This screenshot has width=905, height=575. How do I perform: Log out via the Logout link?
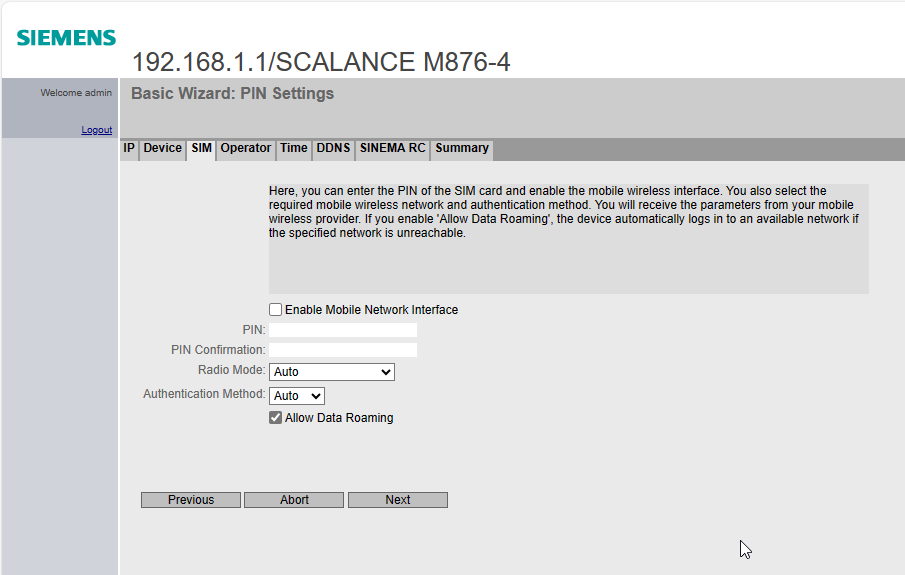point(96,130)
